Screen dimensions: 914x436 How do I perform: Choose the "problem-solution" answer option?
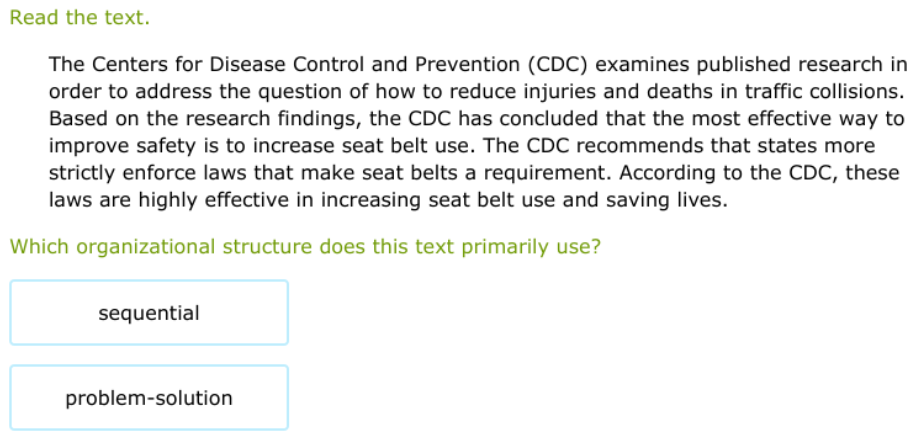pyautogui.click(x=149, y=398)
